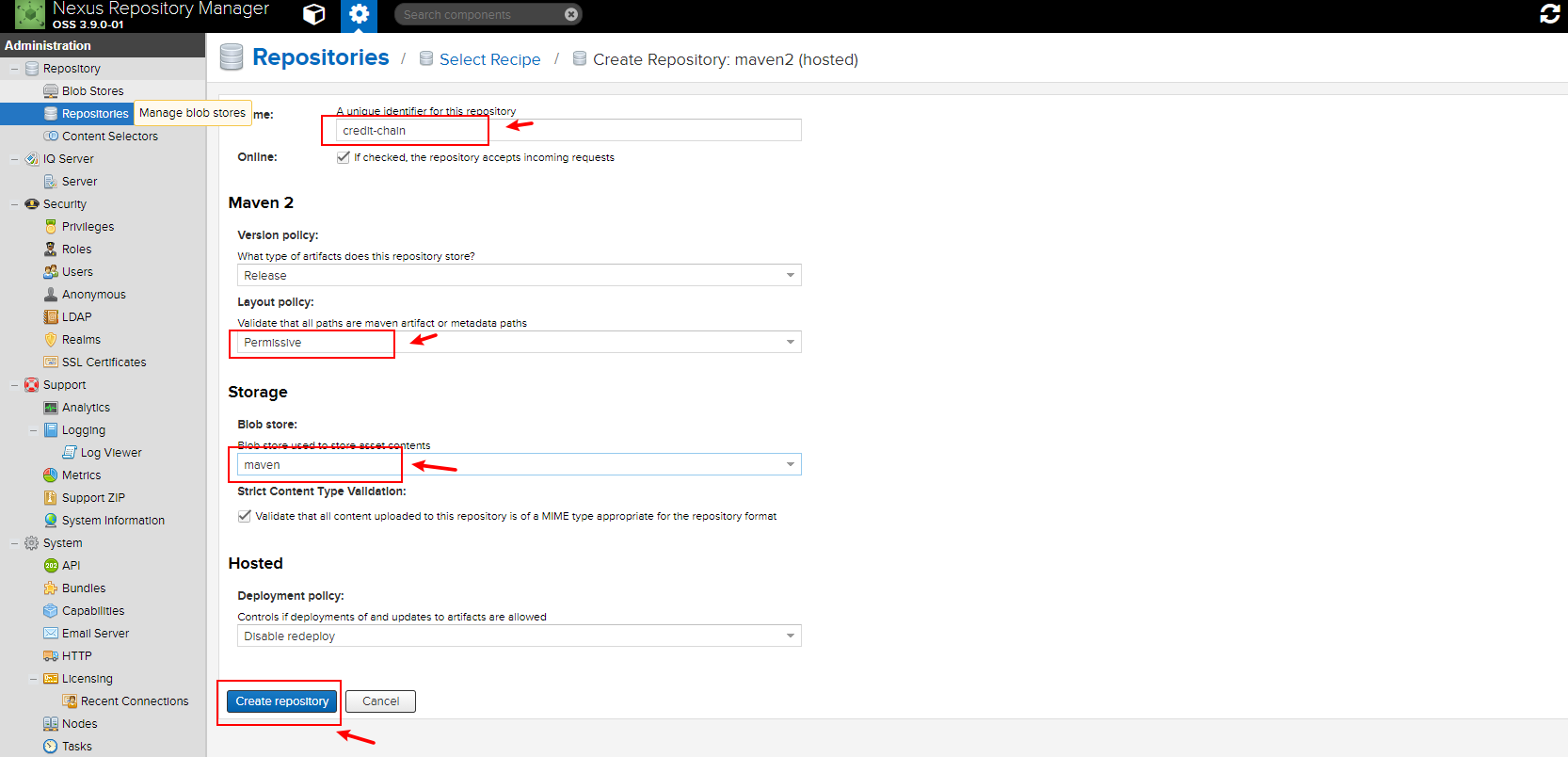Click the Capabilities icon

51,611
